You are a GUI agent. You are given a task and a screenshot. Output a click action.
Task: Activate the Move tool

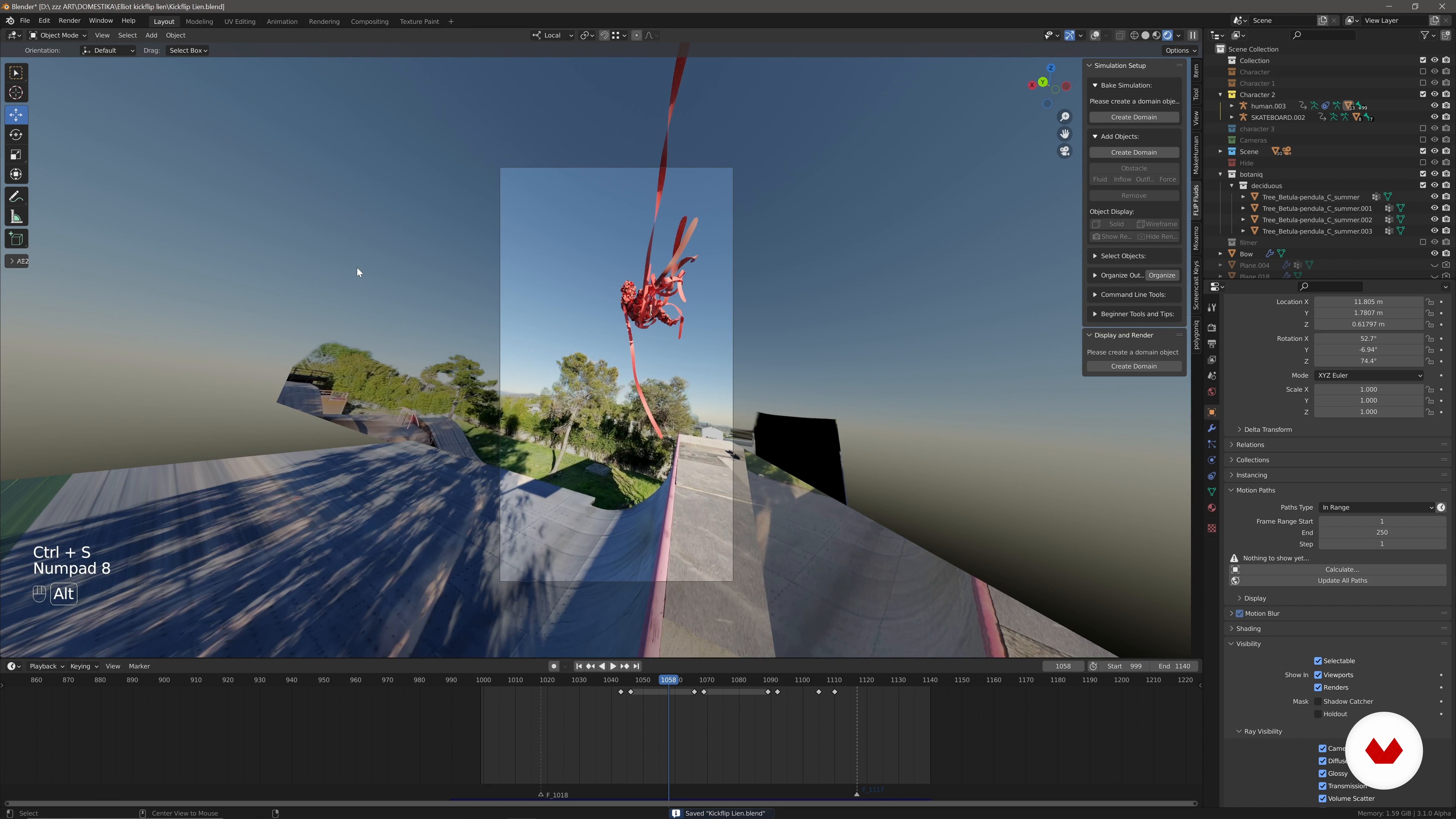pos(16,115)
